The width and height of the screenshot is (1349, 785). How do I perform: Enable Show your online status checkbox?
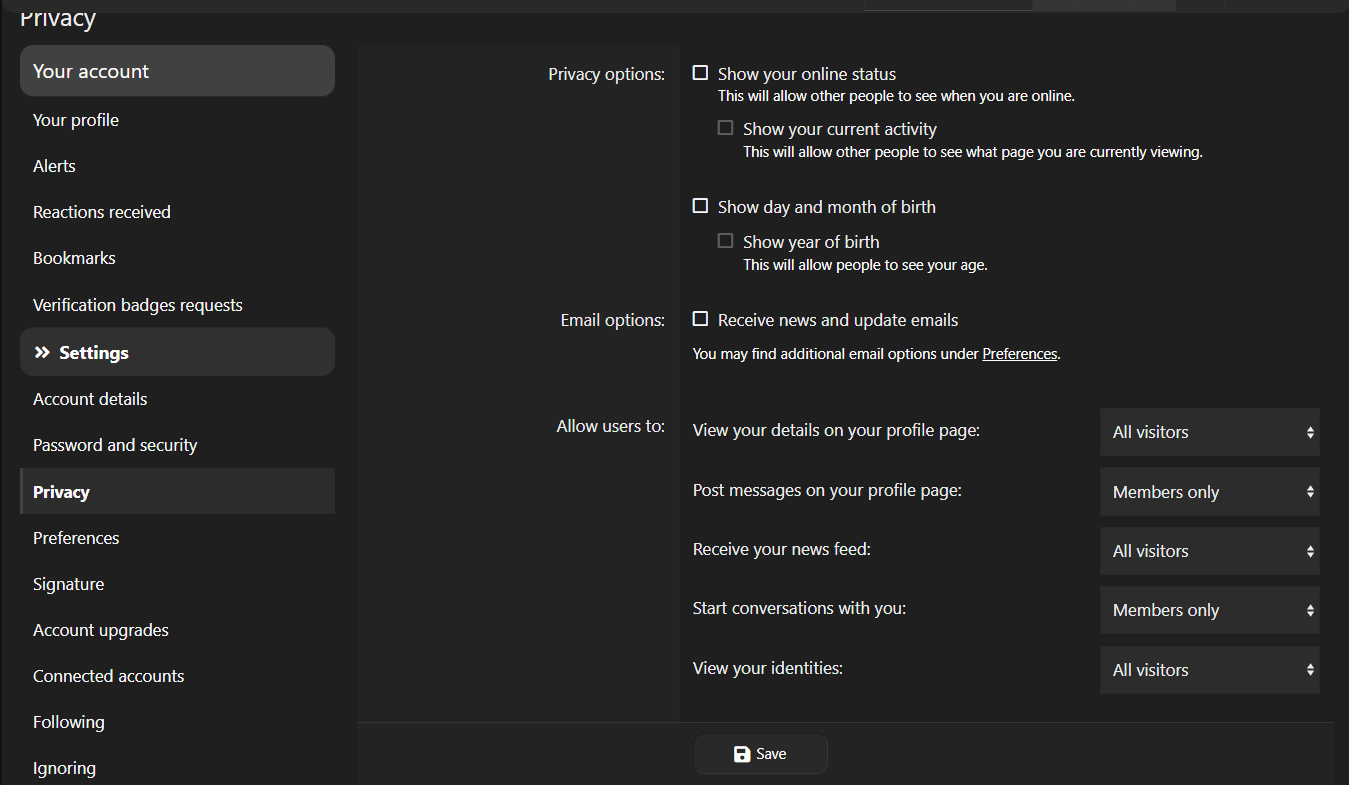[701, 73]
